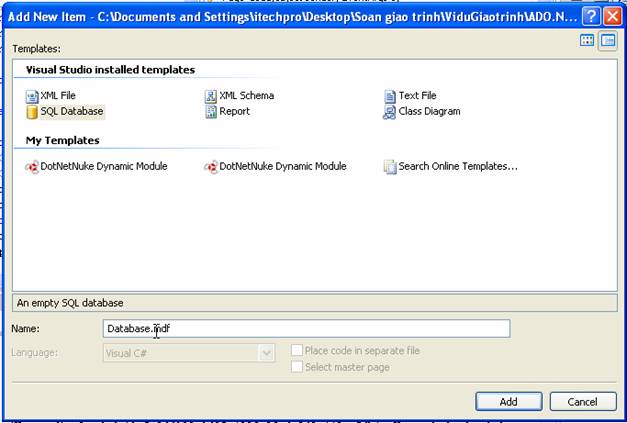Click the 'An empty SQL database' description

pos(70,303)
